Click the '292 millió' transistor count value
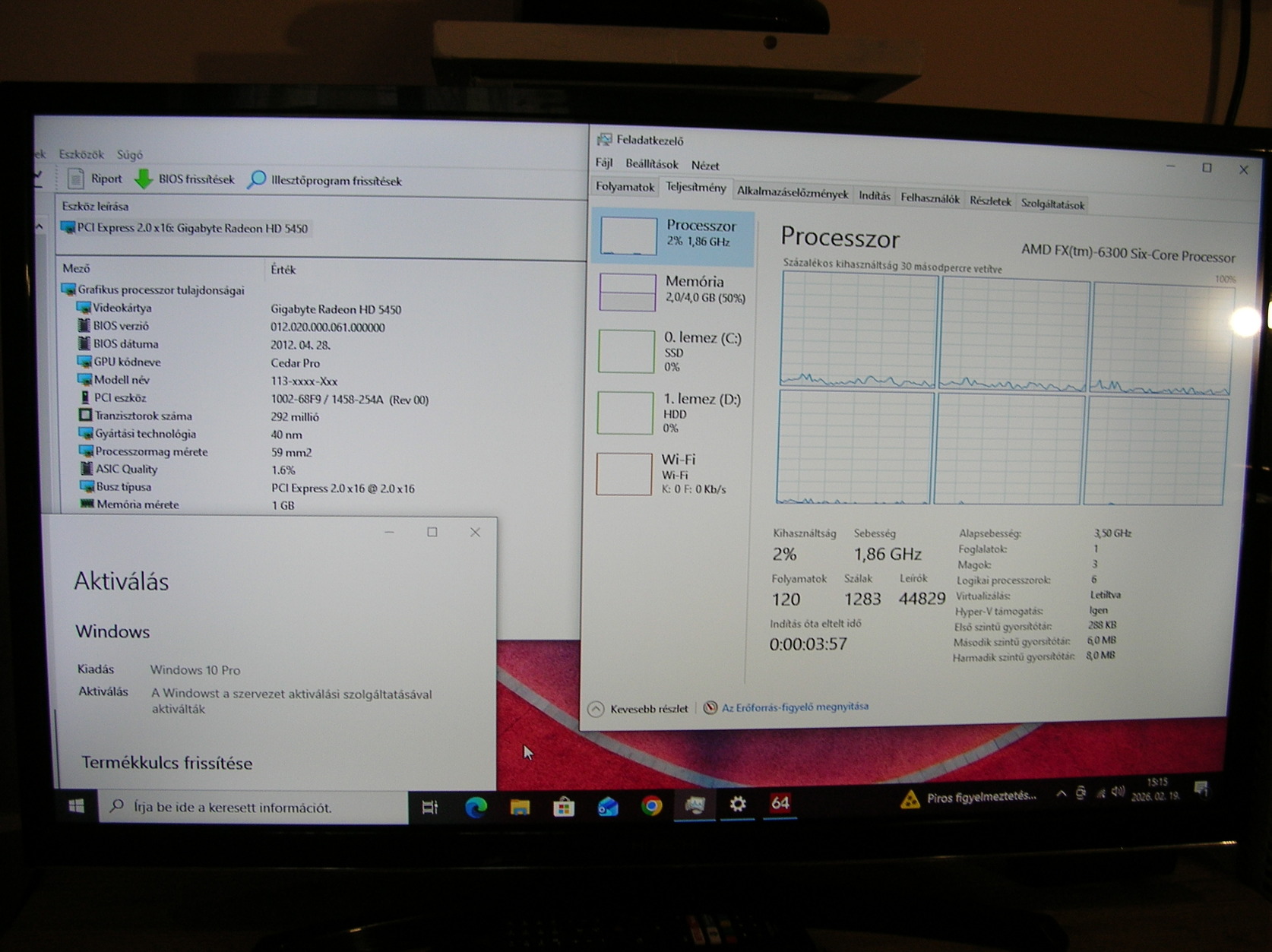 [296, 417]
